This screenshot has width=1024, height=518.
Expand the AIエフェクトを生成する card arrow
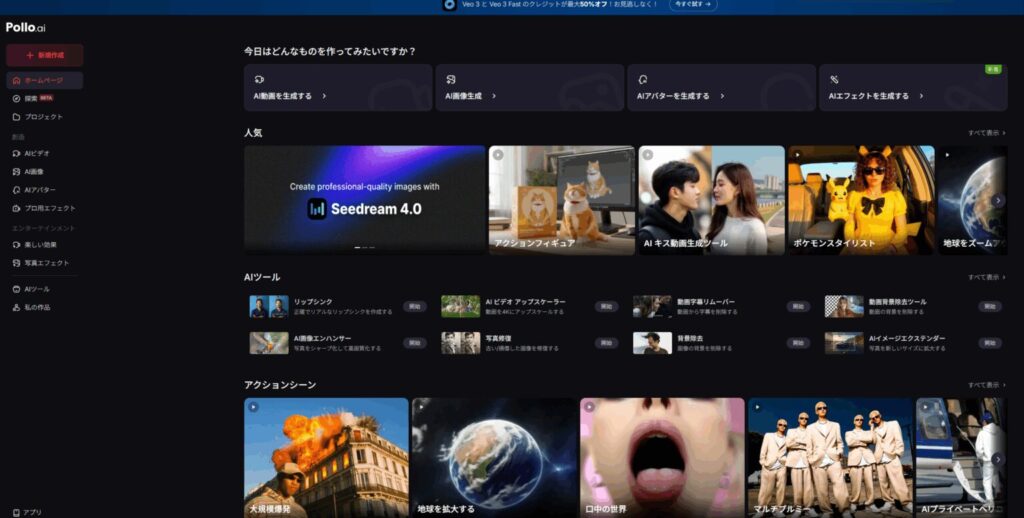point(923,96)
